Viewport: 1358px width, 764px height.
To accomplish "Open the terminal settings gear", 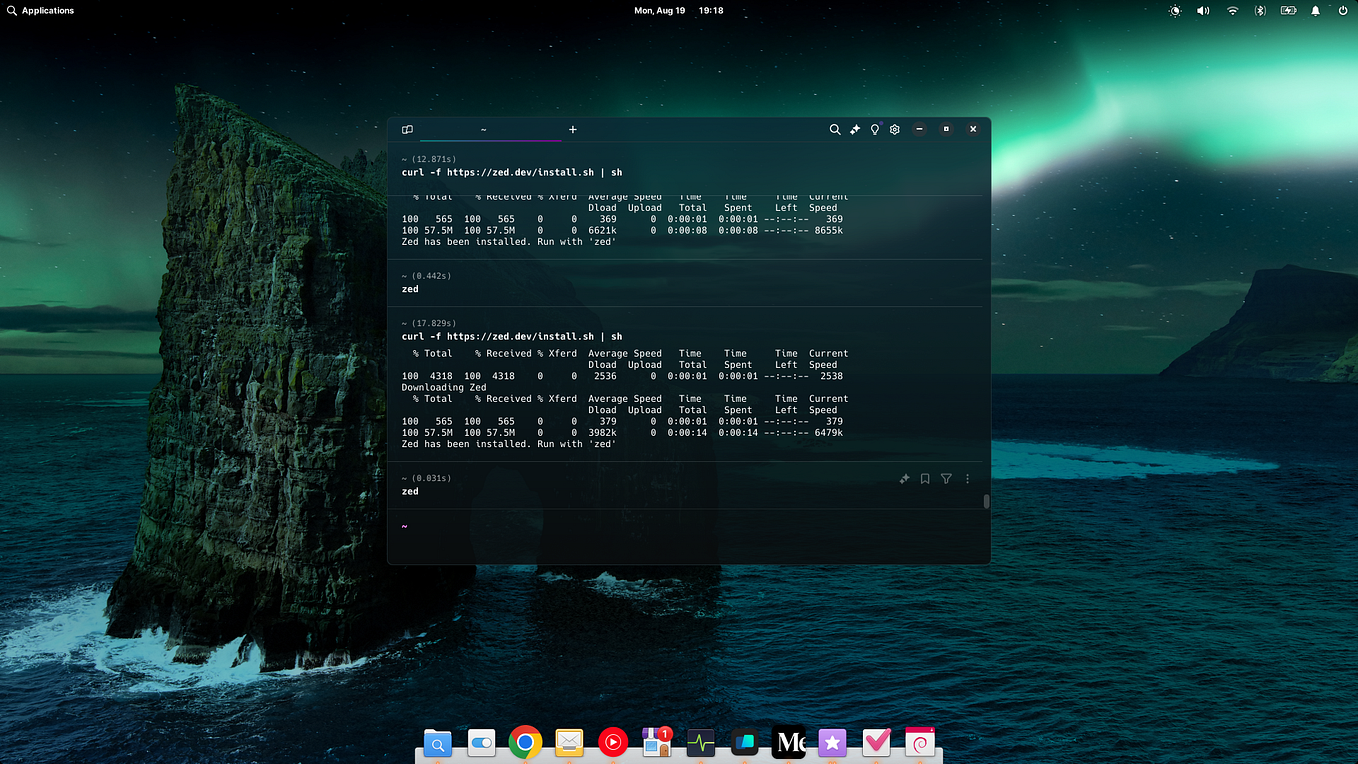I will coord(895,129).
